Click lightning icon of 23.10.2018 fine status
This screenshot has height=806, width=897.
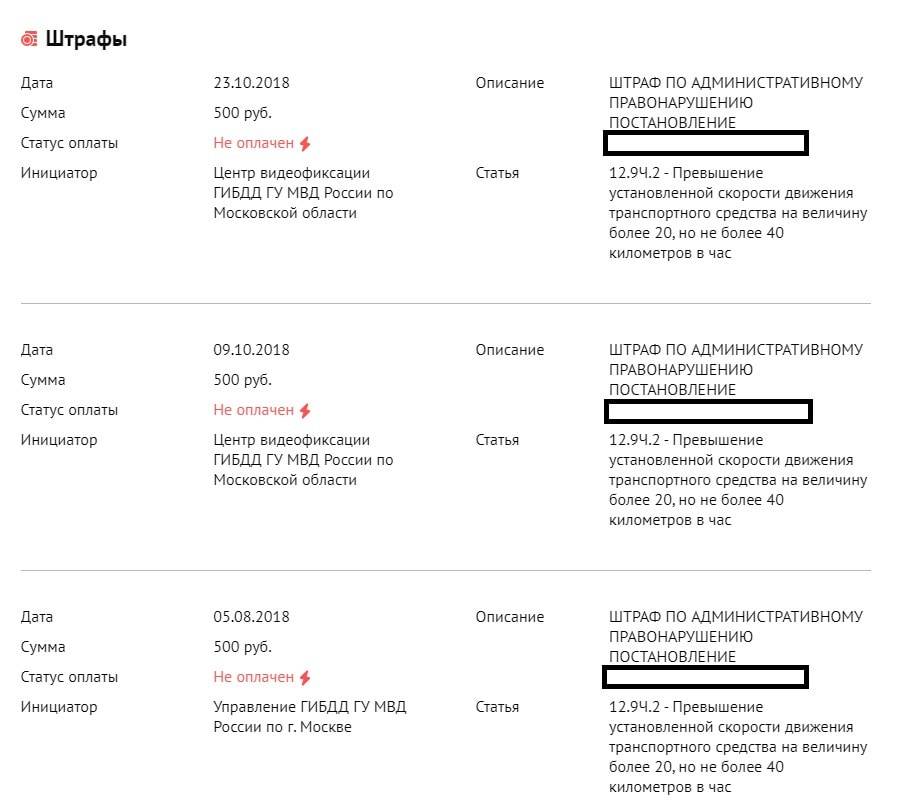click(x=305, y=144)
